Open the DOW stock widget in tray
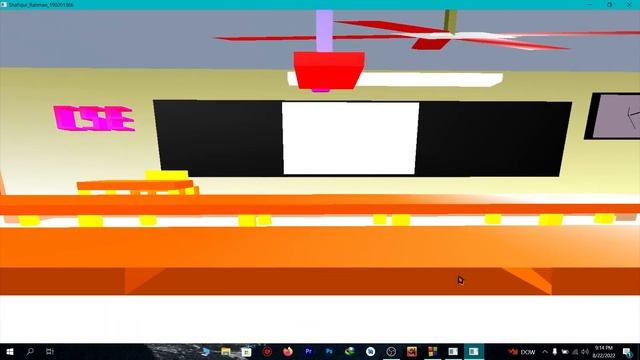Image resolution: width=640 pixels, height=360 pixels. 522,352
